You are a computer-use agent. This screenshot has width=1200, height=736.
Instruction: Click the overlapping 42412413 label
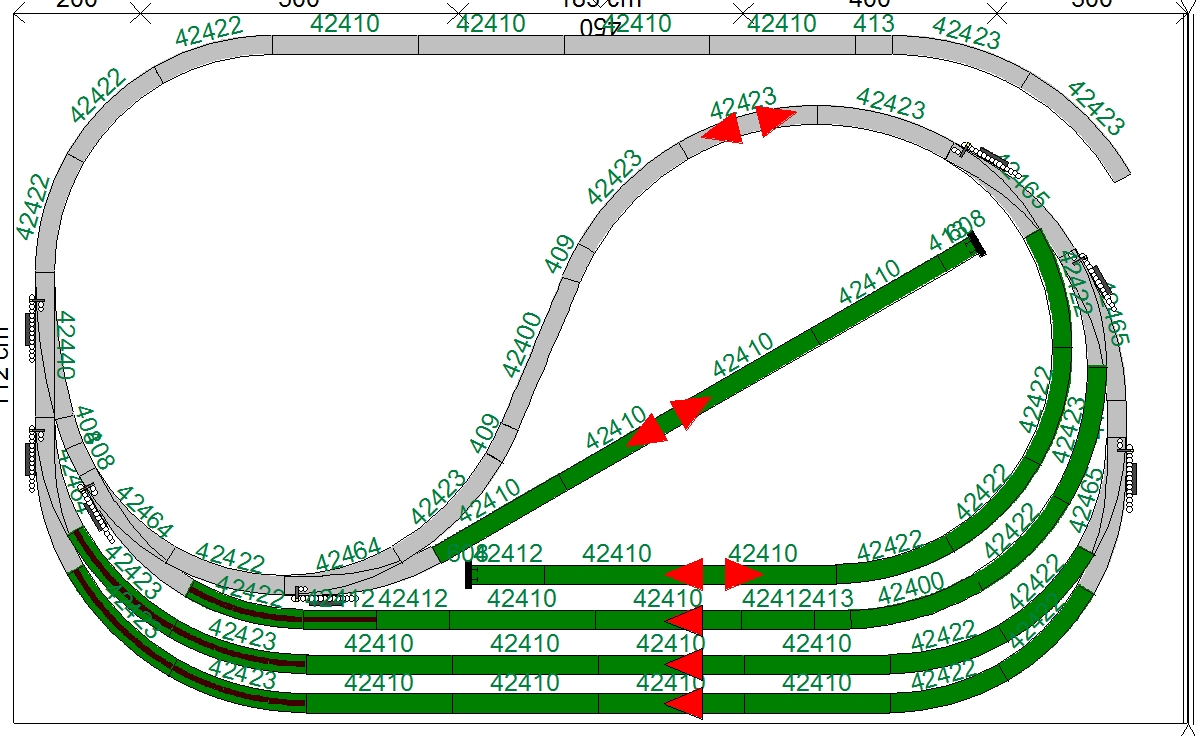coord(797,599)
